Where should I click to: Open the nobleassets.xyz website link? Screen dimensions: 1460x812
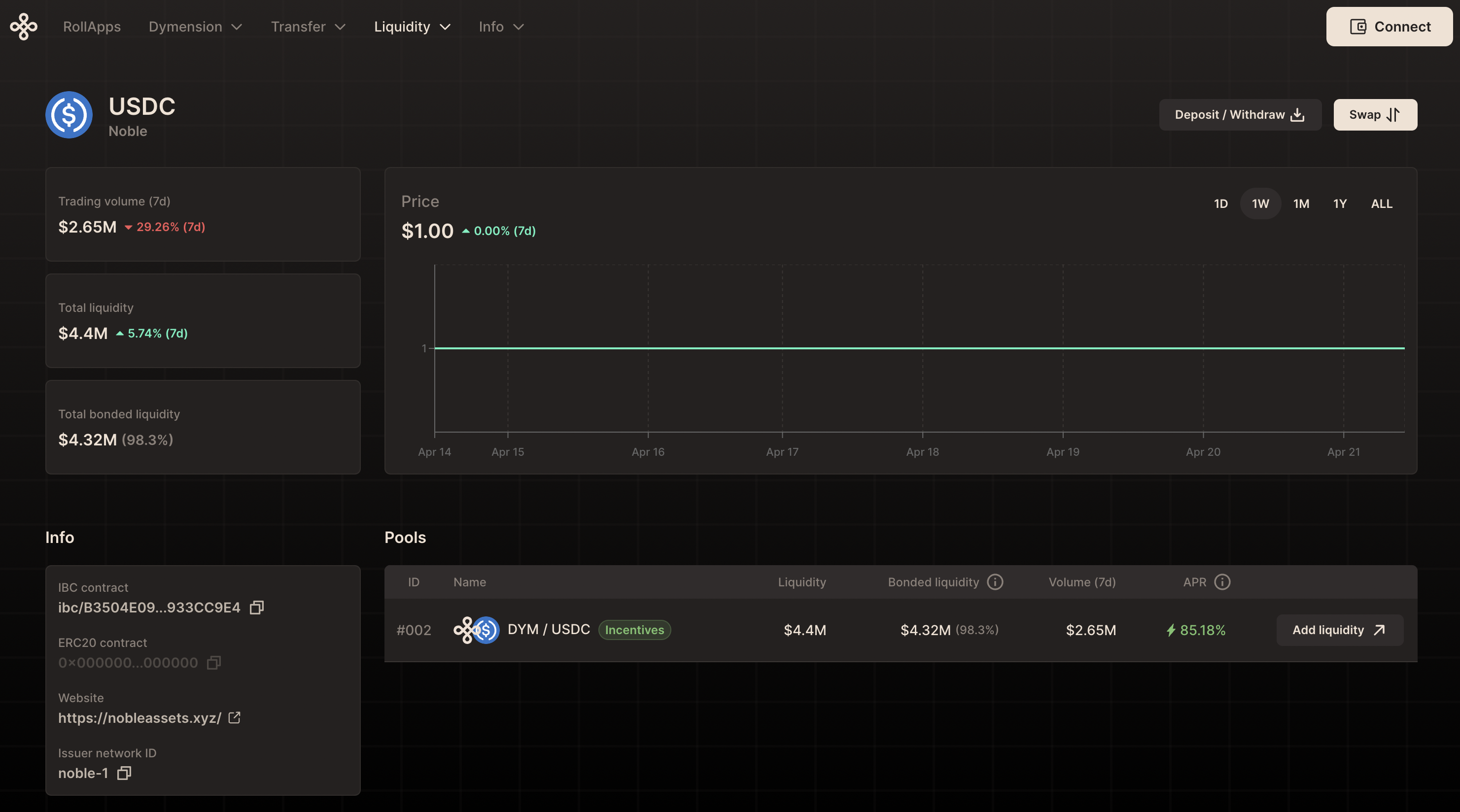click(139, 718)
